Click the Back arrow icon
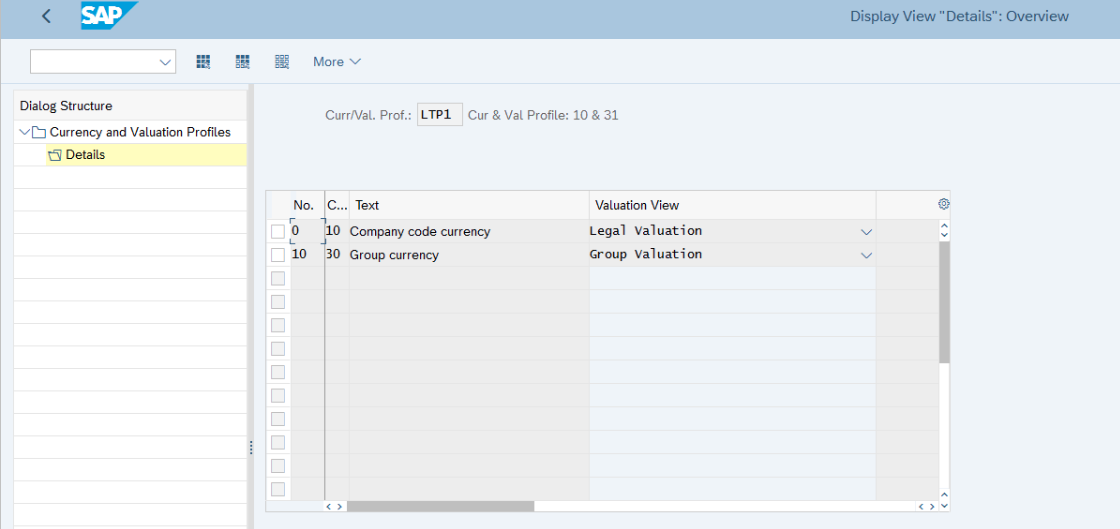Image resolution: width=1120 pixels, height=529 pixels. [47, 16]
